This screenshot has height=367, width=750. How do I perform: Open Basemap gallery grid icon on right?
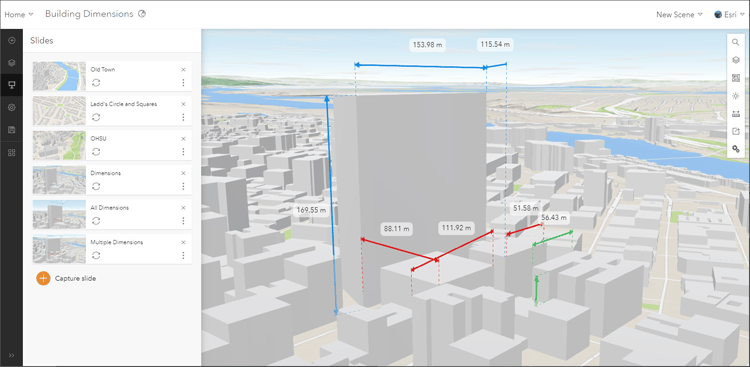point(736,78)
